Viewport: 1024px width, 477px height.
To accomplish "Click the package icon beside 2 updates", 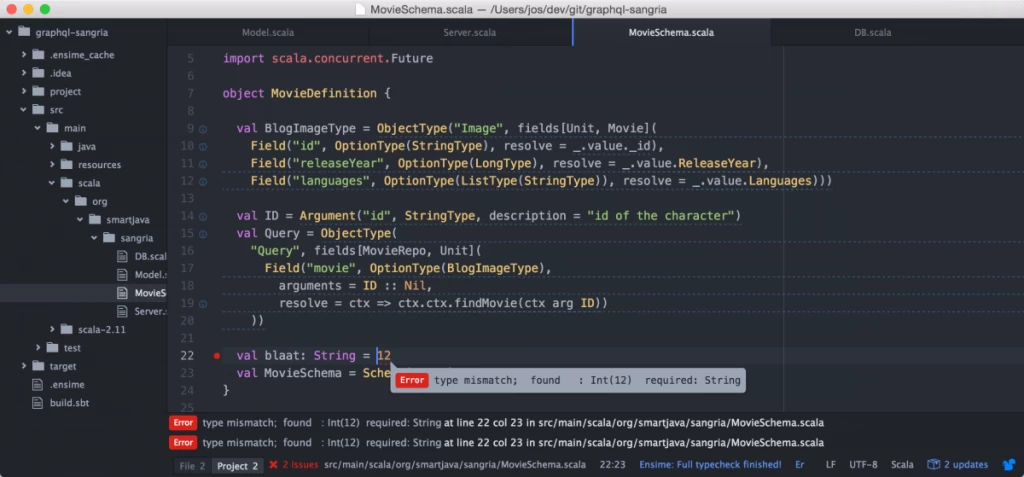I will pyautogui.click(x=933, y=465).
